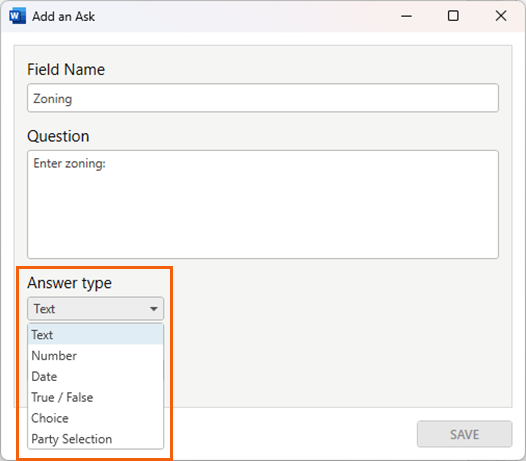Expand the Answer type dropdown arrow
526x461 pixels.
(x=154, y=309)
